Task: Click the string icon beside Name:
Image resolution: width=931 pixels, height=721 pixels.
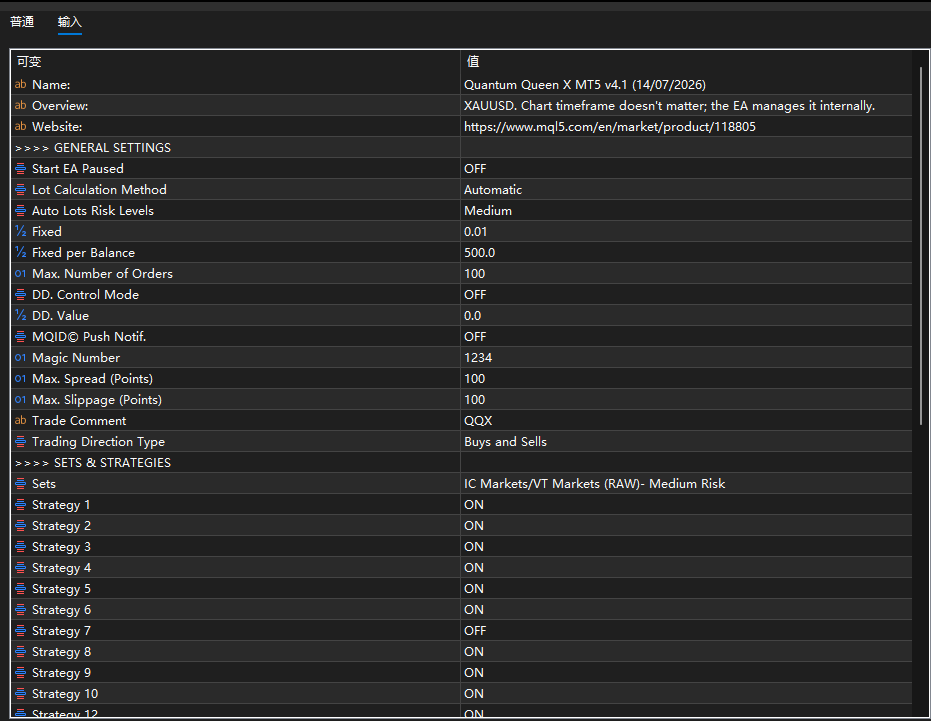Action: pos(20,84)
